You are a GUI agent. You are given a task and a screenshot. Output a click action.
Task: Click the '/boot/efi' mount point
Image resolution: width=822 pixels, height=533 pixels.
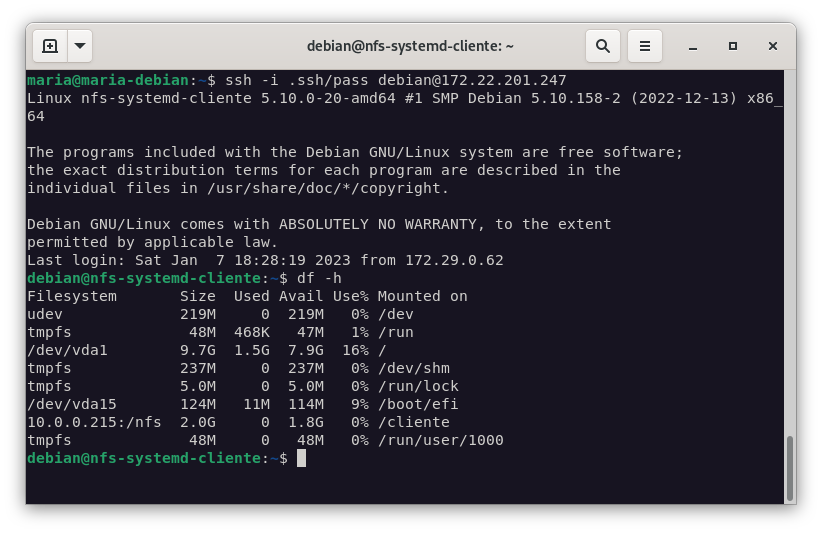(x=418, y=404)
